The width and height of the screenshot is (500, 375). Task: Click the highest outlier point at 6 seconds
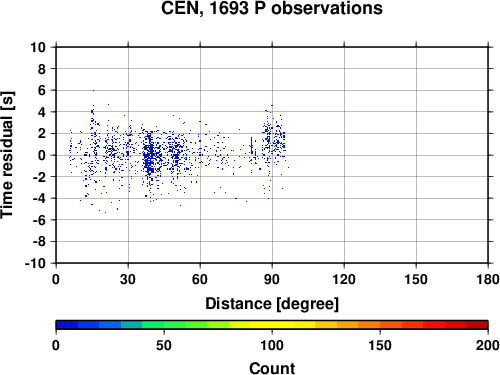(93, 90)
